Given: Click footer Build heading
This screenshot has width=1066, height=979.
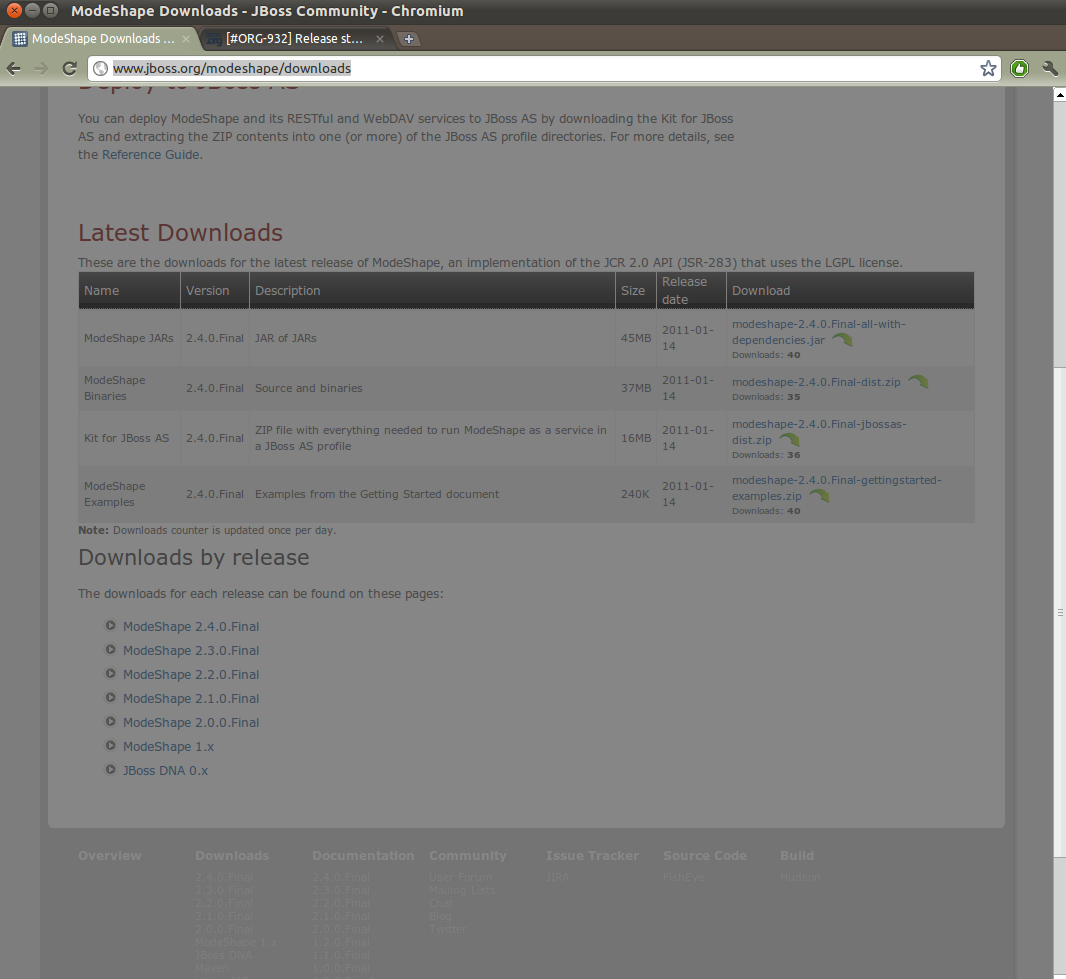Looking at the screenshot, I should pos(797,855).
